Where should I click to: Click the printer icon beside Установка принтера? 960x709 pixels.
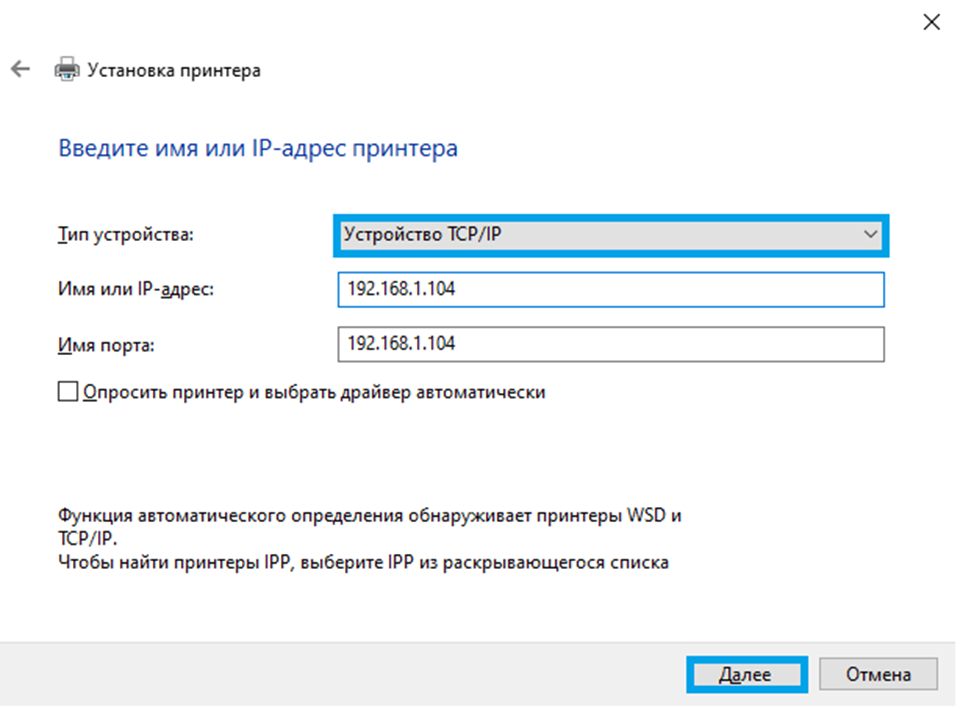(x=67, y=70)
